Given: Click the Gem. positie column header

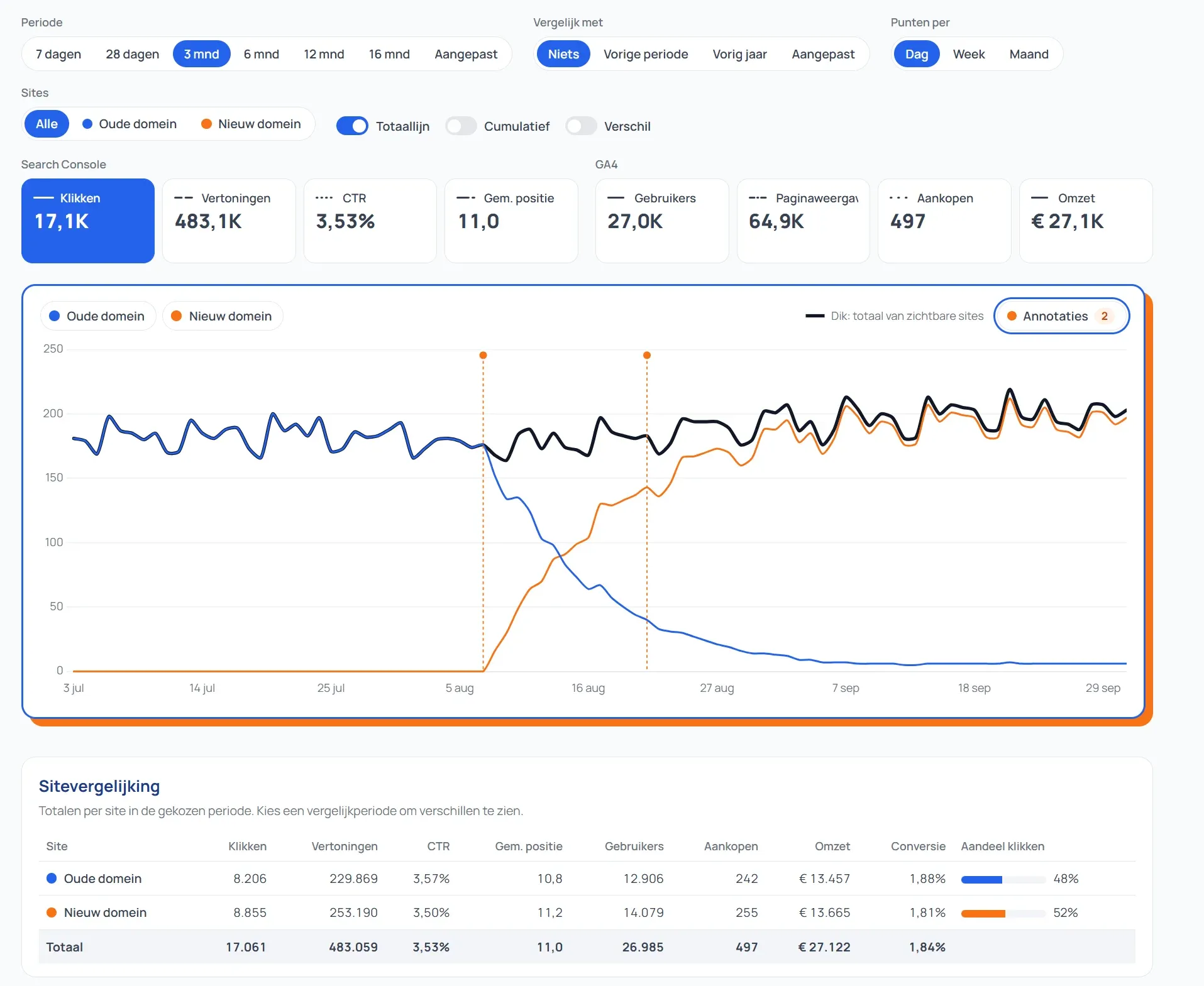Looking at the screenshot, I should pos(528,846).
